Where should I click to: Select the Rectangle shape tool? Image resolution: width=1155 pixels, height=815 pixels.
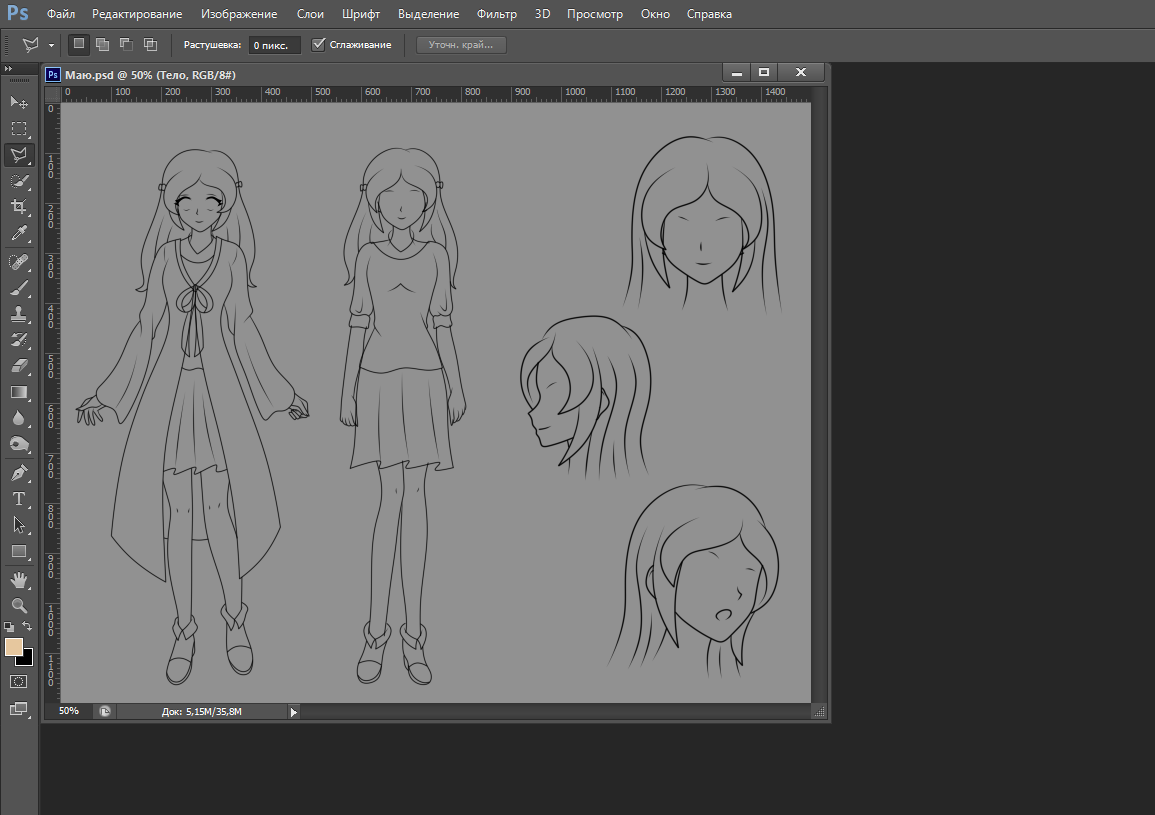coord(19,552)
